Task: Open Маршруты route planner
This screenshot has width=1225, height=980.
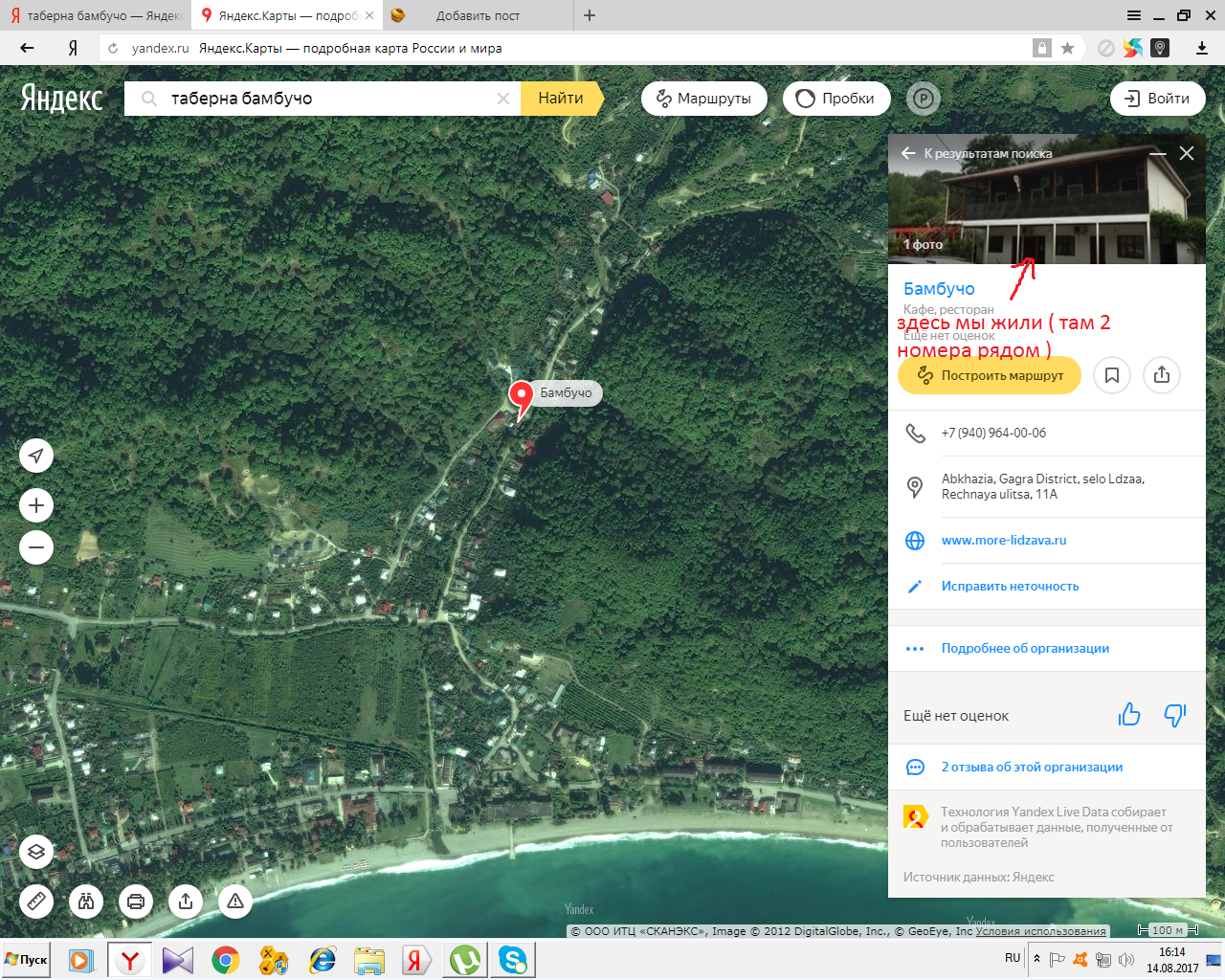Action: [x=703, y=99]
